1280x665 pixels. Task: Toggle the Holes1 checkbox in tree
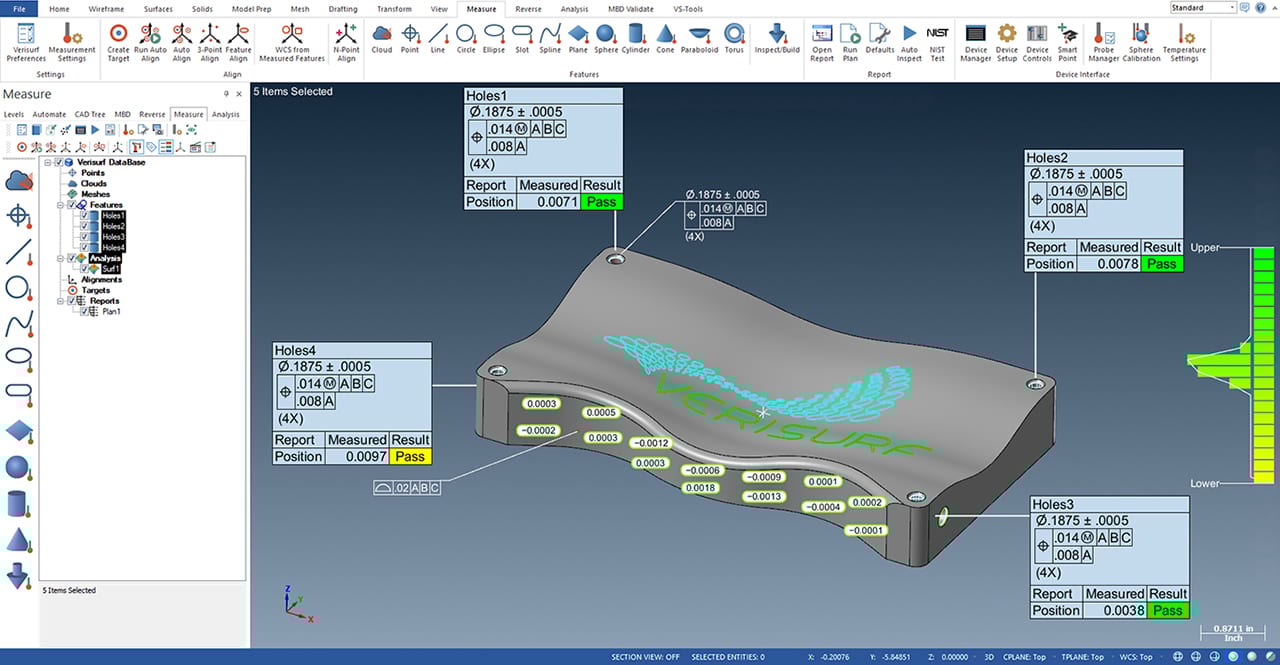tap(84, 216)
